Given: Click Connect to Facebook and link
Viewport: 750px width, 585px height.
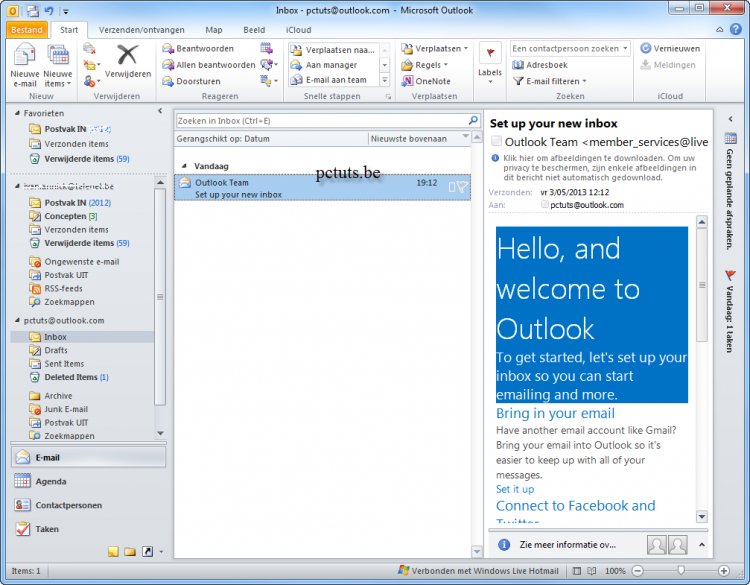Looking at the screenshot, I should click(x=575, y=506).
